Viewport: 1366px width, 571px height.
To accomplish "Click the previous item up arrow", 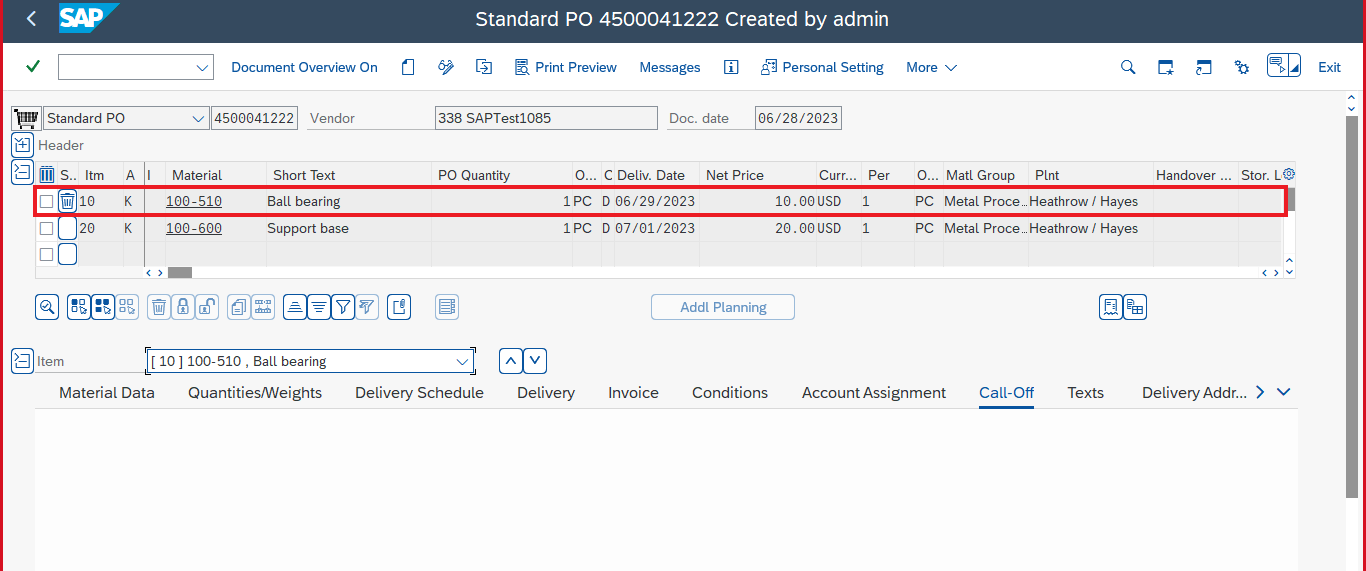I will (510, 361).
